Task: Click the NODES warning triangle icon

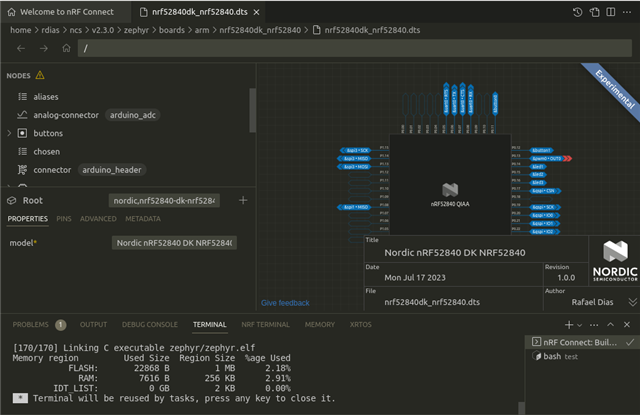Action: click(x=40, y=75)
